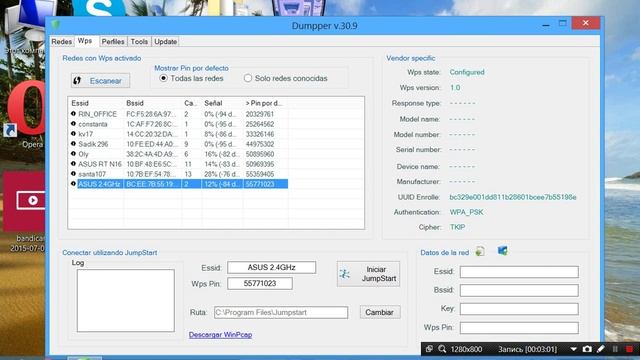640x360 pixels.
Task: Sort by the Pin por d... column header
Action: coord(266,103)
